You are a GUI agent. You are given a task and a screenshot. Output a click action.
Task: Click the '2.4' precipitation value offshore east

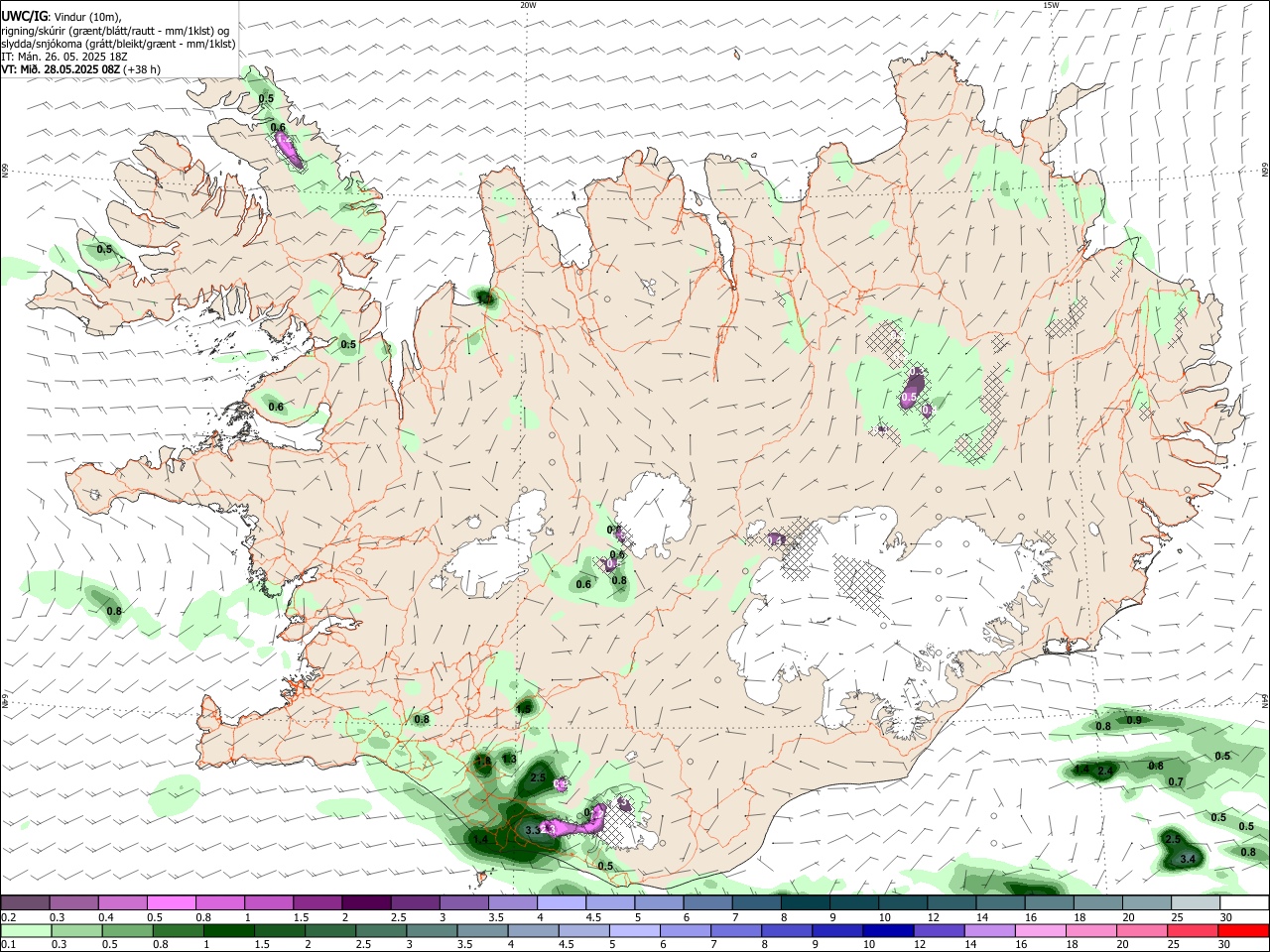tap(1105, 771)
